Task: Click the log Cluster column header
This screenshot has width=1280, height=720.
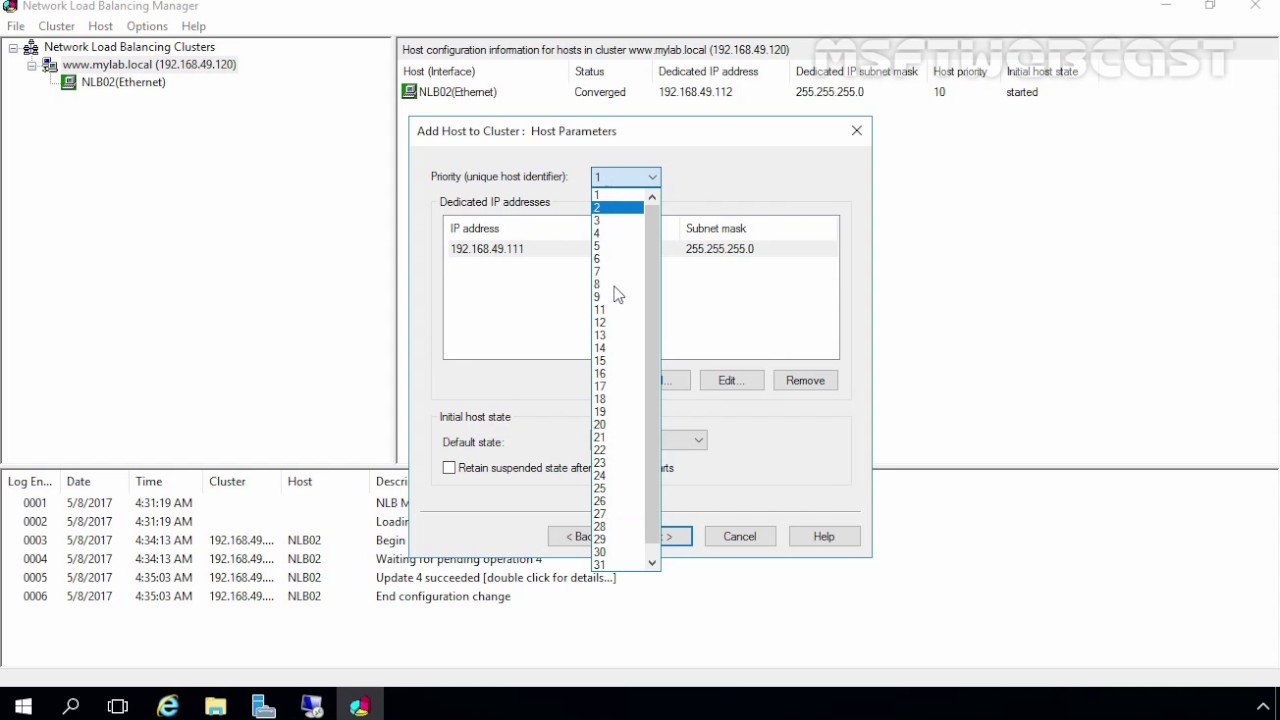Action: pyautogui.click(x=242, y=482)
